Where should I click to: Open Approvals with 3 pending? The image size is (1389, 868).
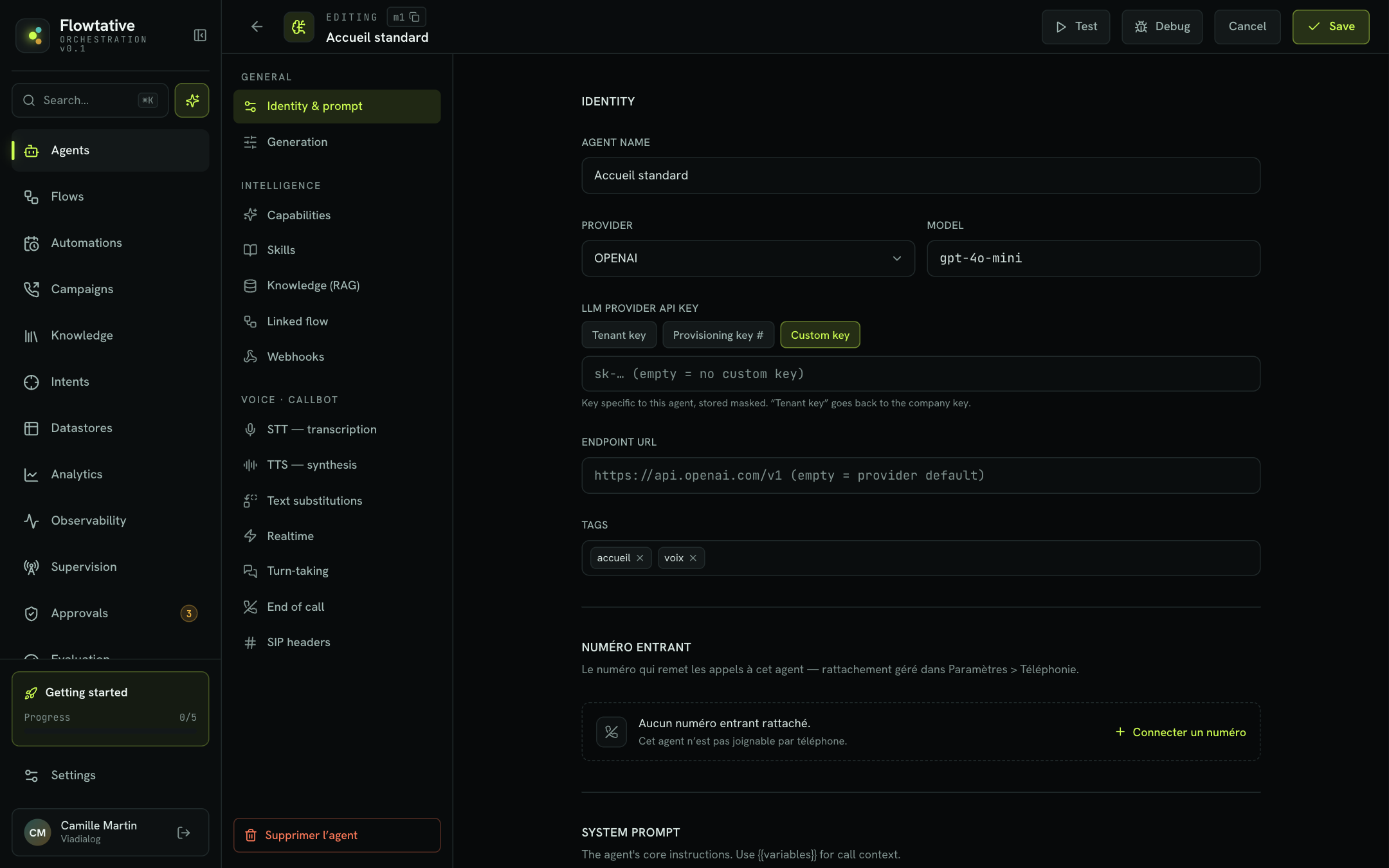click(x=111, y=613)
